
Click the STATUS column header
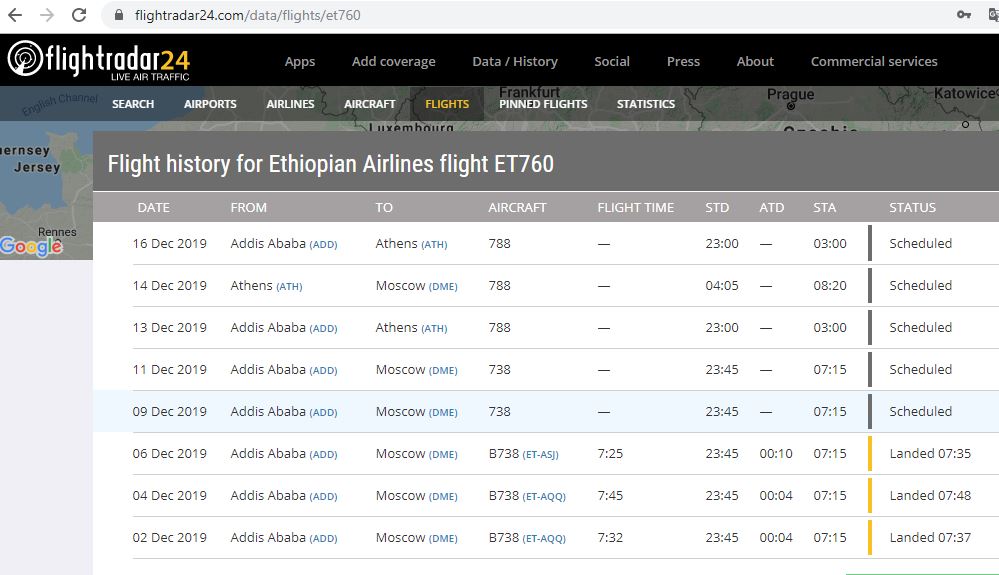click(x=912, y=208)
